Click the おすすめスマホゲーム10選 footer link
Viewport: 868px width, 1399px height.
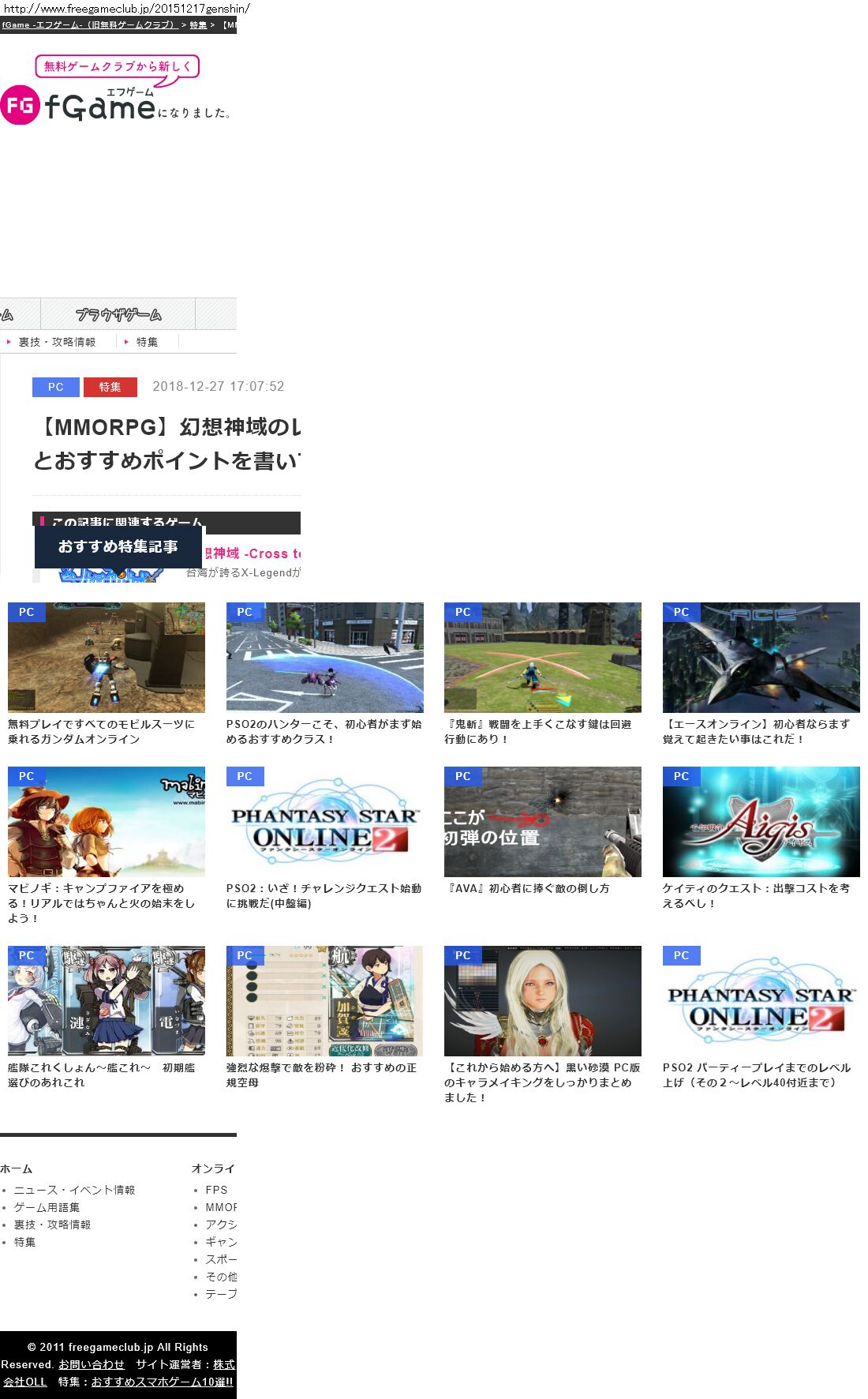pyautogui.click(x=162, y=1382)
